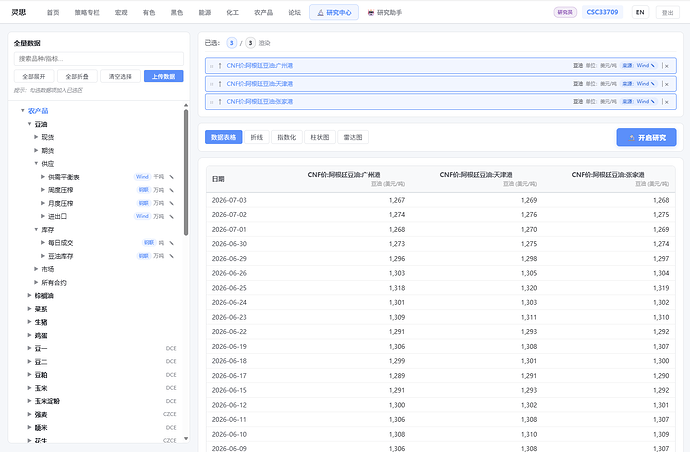This screenshot has height=452, width=690.
Task: Open the 研究中心 navigation tab
Action: (334, 12)
